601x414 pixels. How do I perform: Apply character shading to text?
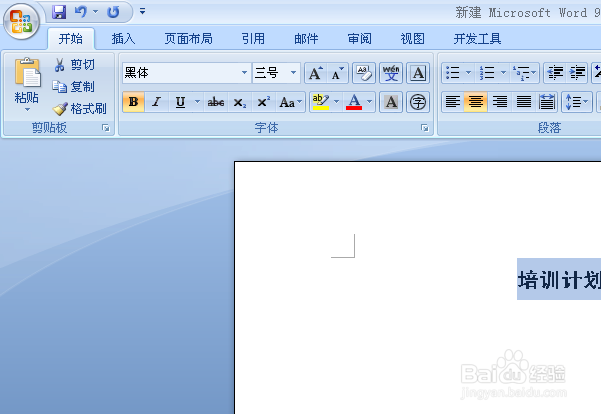tap(391, 102)
